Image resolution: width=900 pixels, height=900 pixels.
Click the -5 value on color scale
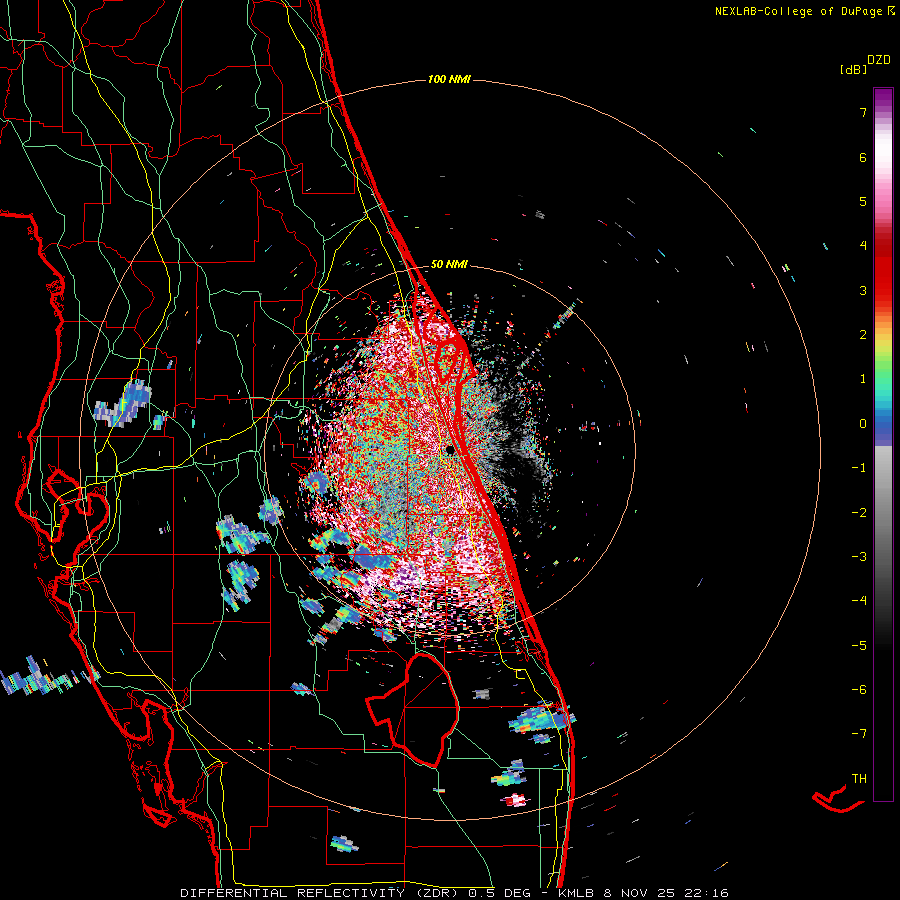[x=859, y=645]
